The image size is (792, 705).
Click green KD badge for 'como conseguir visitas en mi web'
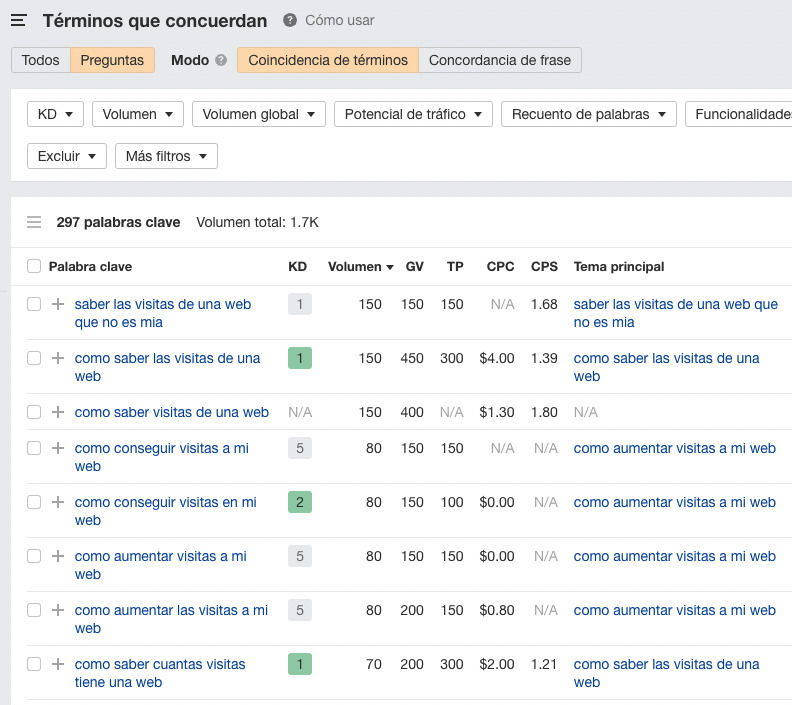(299, 503)
